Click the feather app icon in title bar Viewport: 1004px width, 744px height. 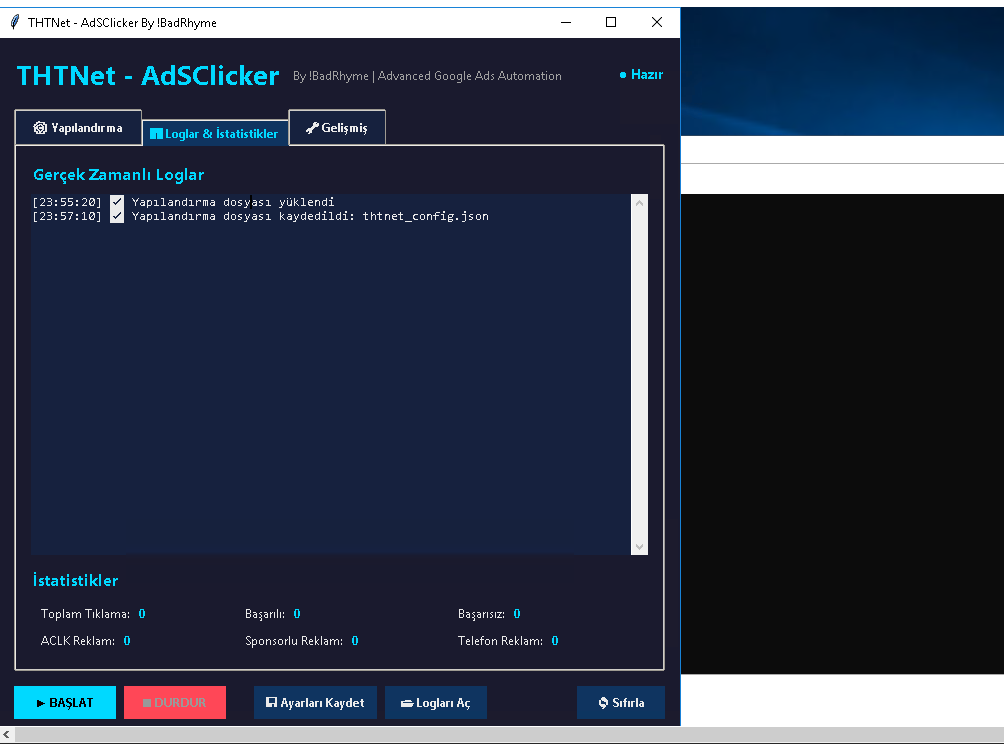[x=15, y=22]
